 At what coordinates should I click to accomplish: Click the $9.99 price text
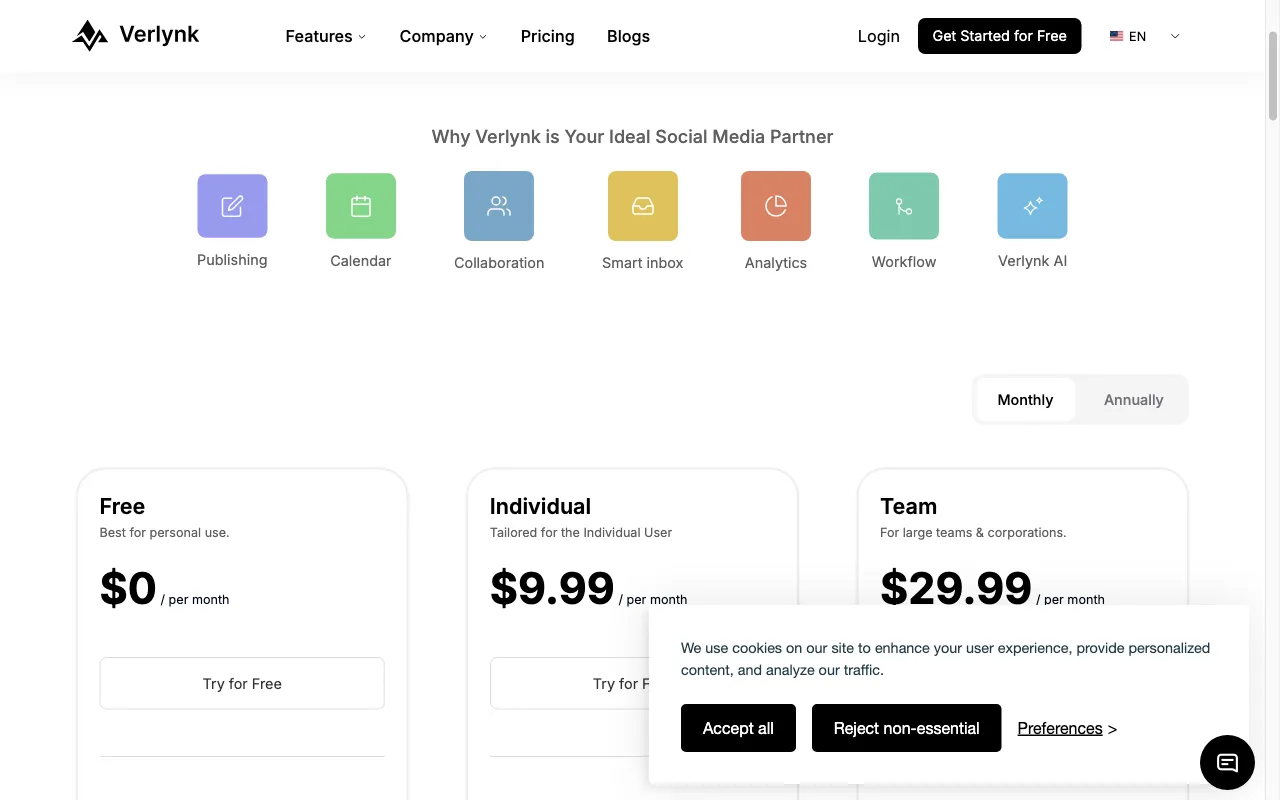pos(552,588)
